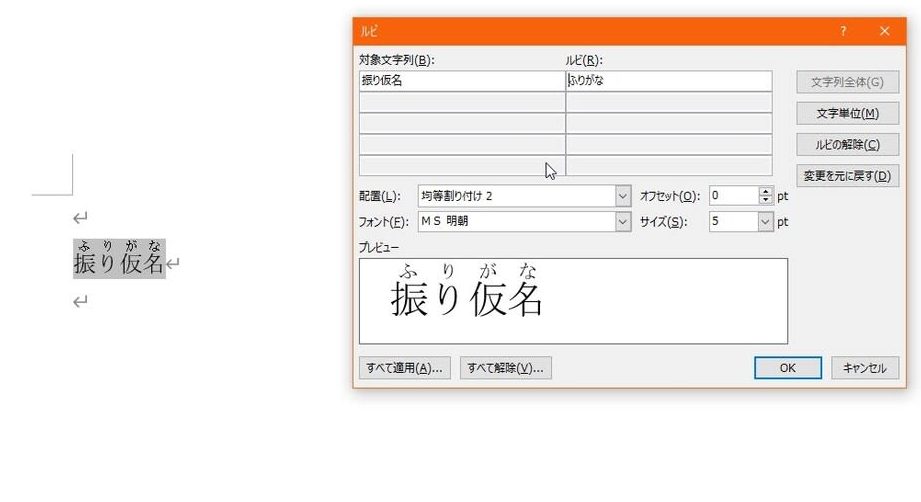The width and height of the screenshot is (921, 502).
Task: Open the 配置 alignment dropdown arrow
Action: [x=623, y=196]
